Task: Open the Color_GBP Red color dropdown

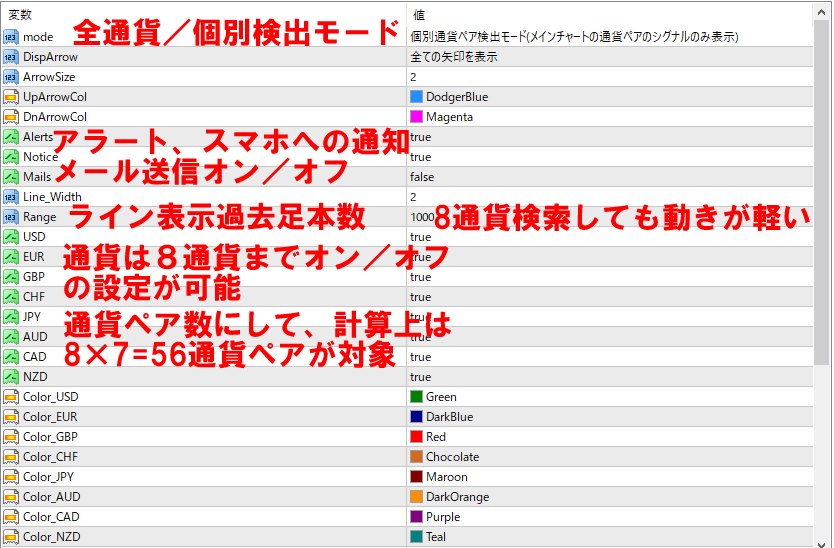Action: [x=610, y=437]
